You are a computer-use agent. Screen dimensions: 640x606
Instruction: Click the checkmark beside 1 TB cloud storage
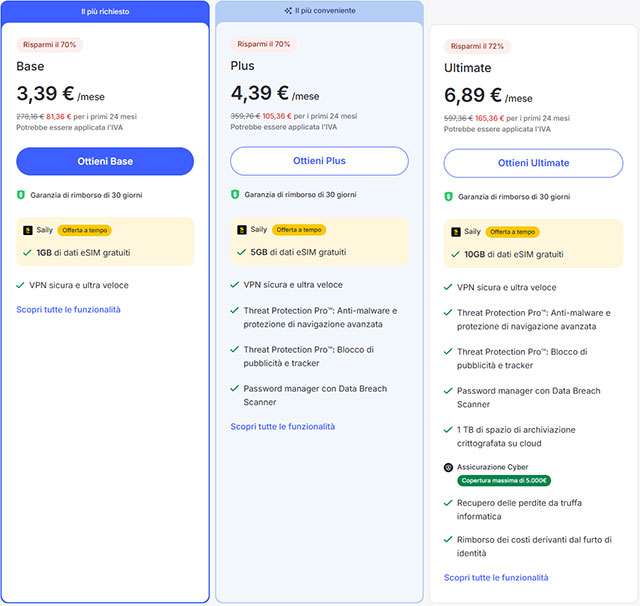[x=448, y=429]
